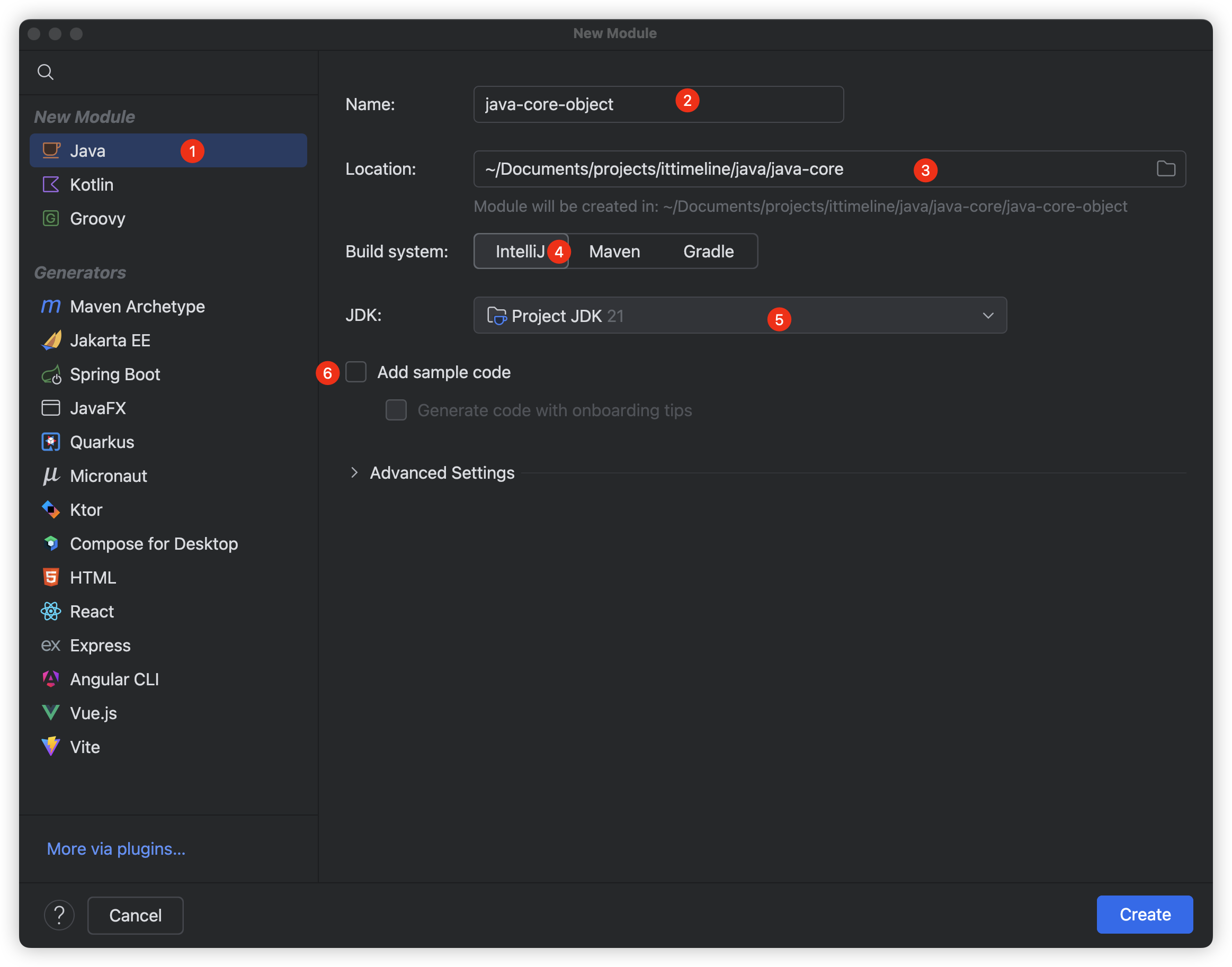Image resolution: width=1232 pixels, height=967 pixels.
Task: Select the Kotlin module icon
Action: pyautogui.click(x=51, y=185)
